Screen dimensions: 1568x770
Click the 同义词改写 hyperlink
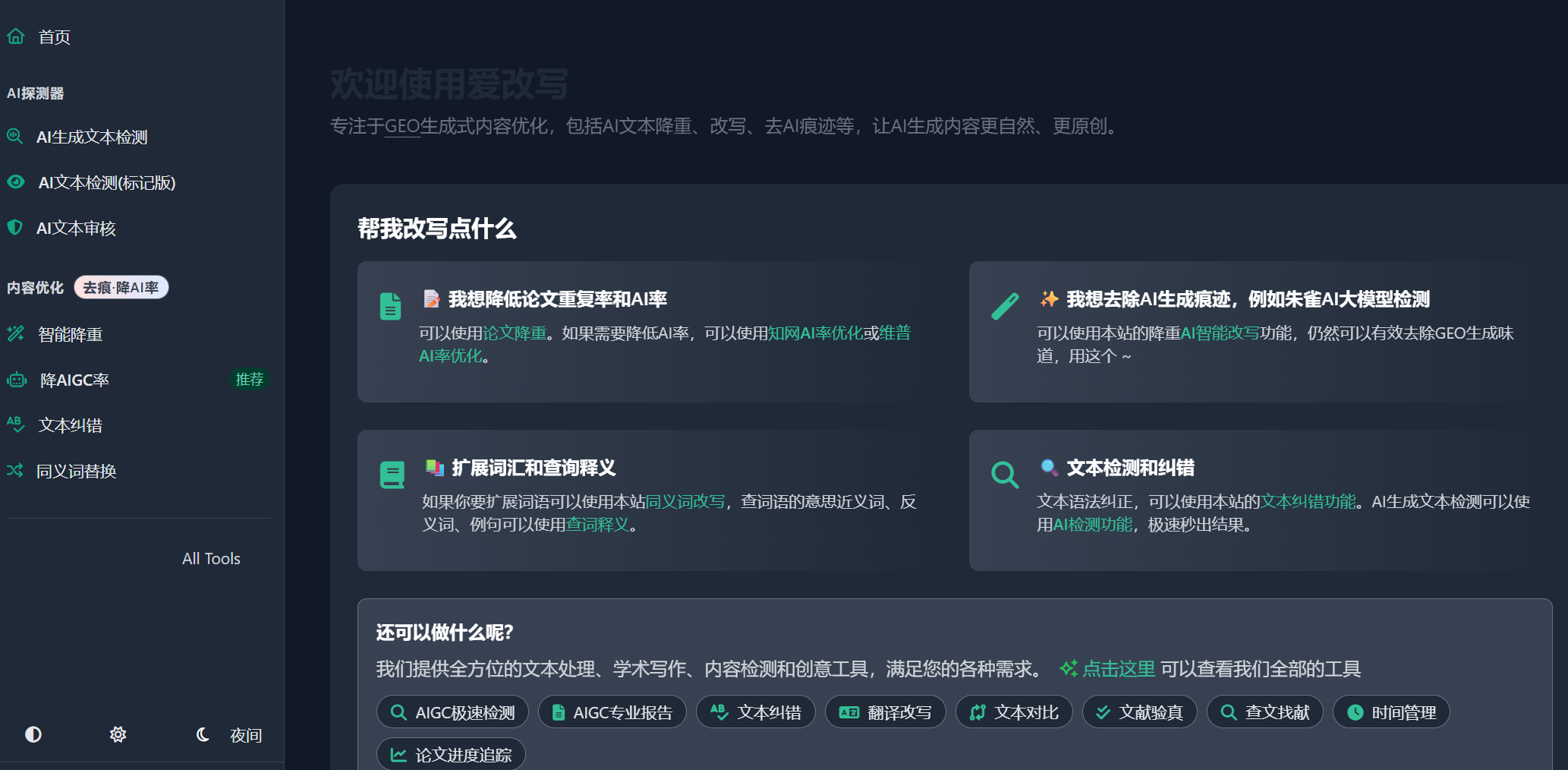tap(685, 502)
